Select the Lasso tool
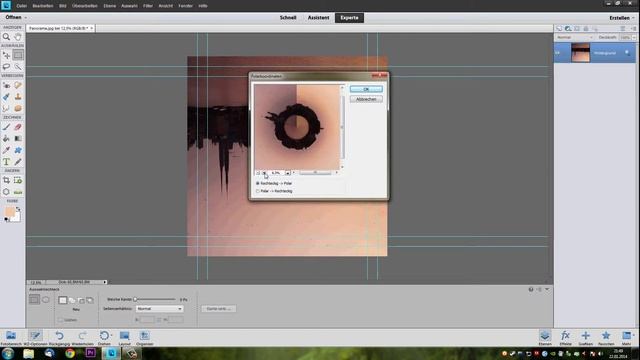This screenshot has height=360, width=640. [7, 67]
